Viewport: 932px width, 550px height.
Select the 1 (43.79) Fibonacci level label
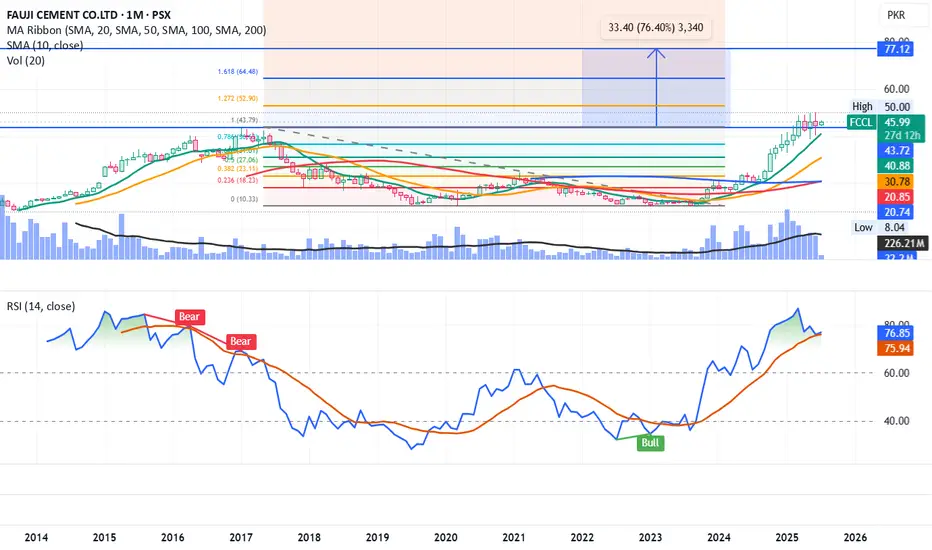(244, 121)
